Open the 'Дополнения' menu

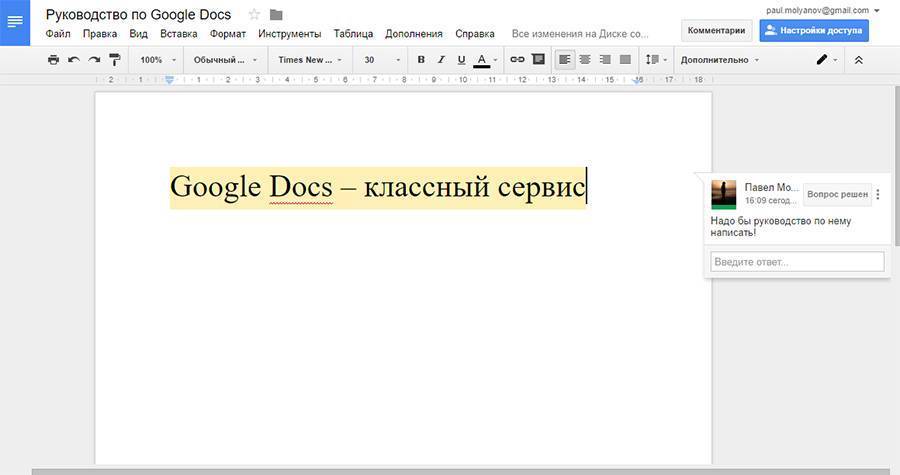[x=414, y=34]
